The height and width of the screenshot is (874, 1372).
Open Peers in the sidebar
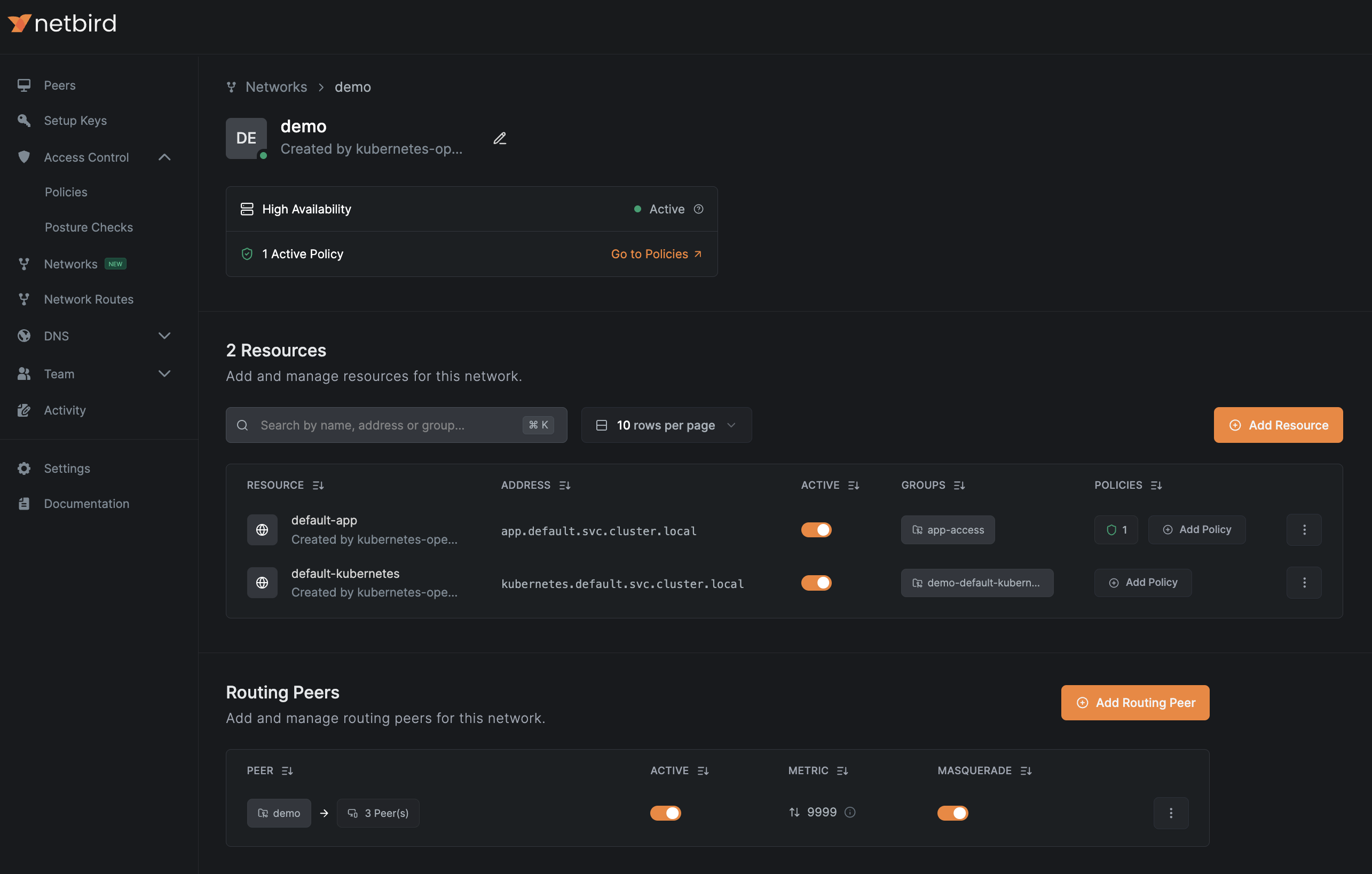point(59,85)
